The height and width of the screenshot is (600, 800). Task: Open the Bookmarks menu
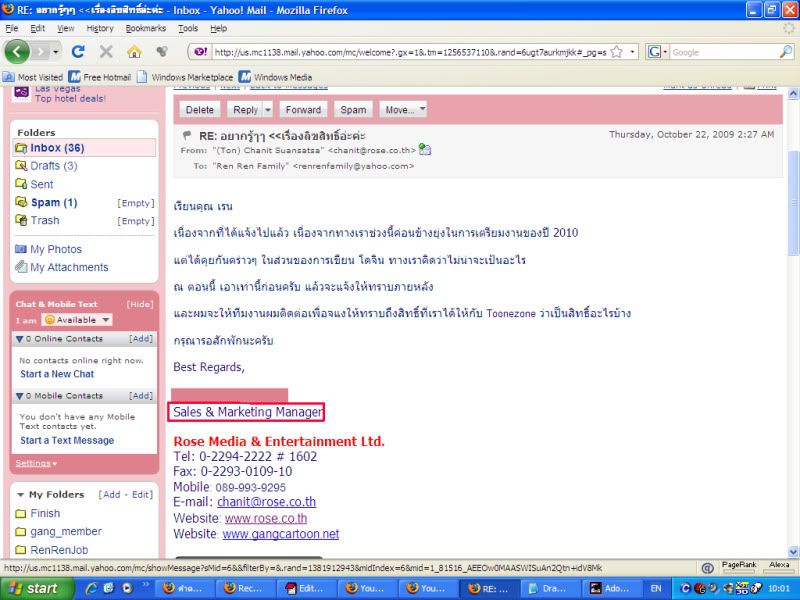tap(146, 28)
